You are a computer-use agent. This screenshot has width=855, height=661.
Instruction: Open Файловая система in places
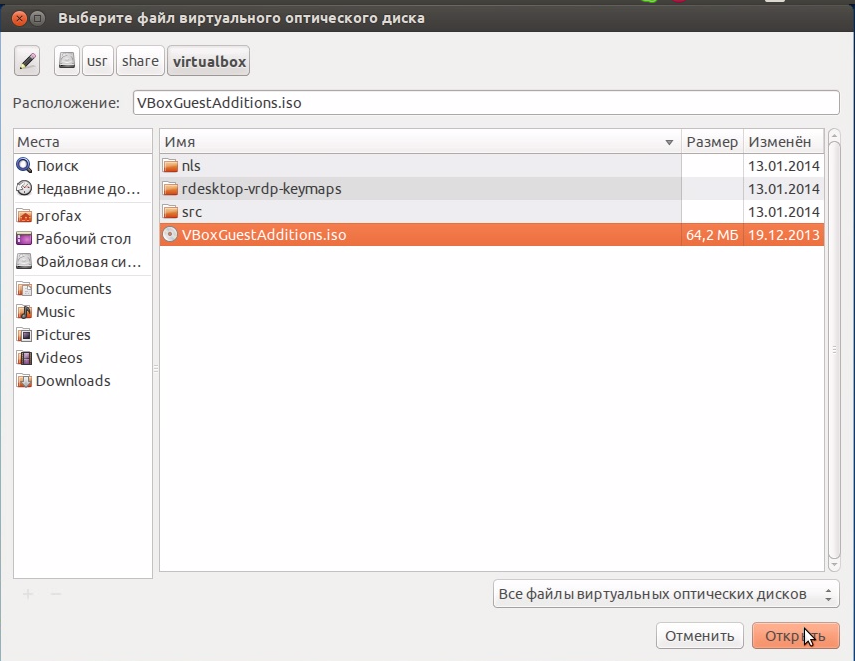click(83, 262)
